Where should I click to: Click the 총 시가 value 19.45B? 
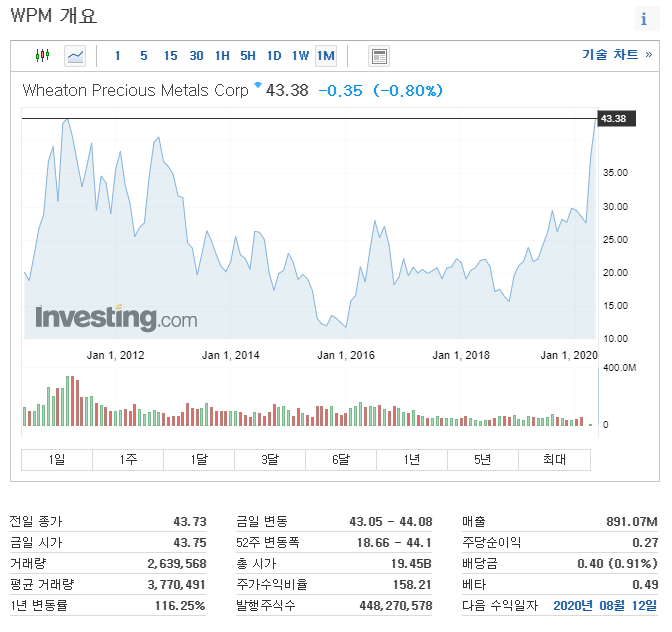point(411,563)
